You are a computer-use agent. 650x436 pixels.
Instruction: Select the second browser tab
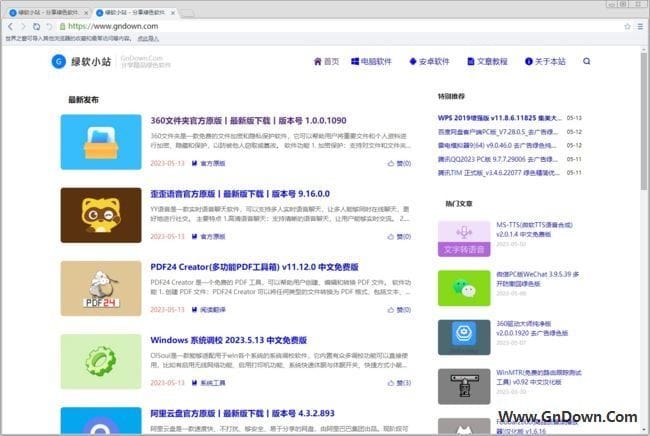pos(136,13)
